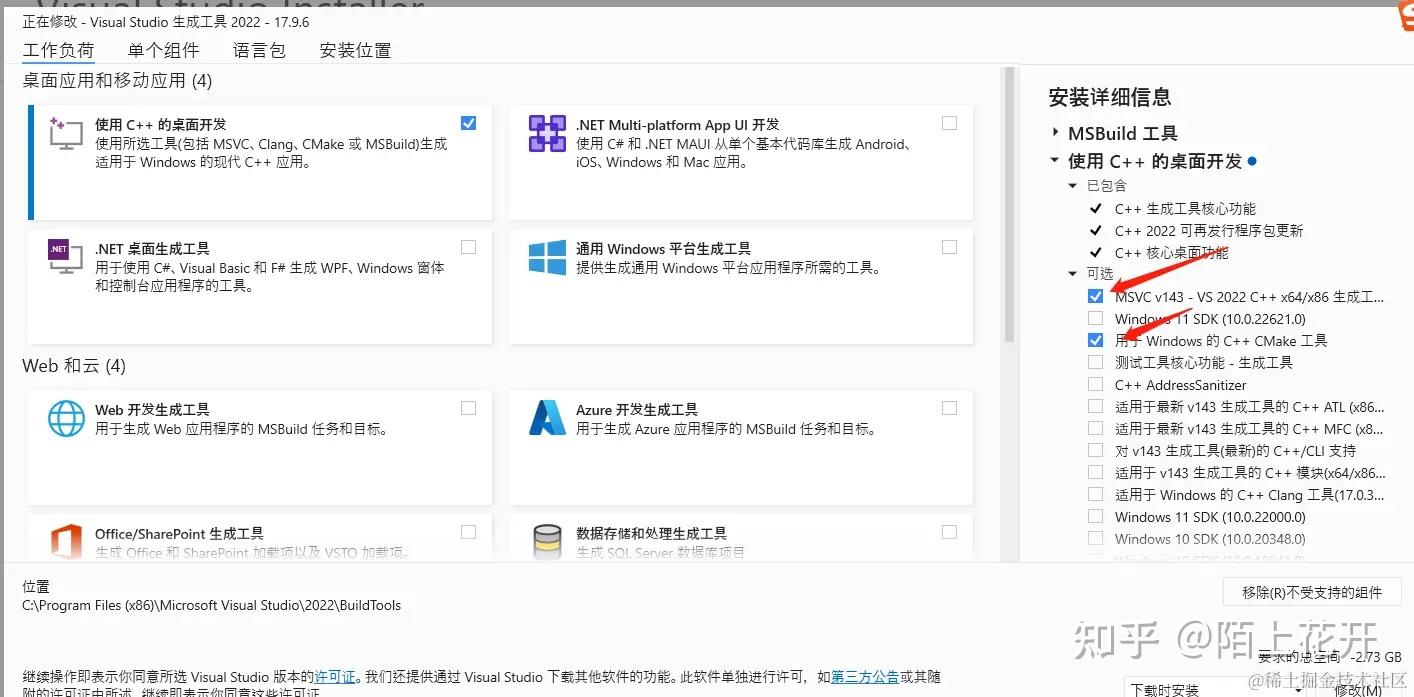Switch to the 单个组件 tab
1414x697 pixels.
point(164,50)
